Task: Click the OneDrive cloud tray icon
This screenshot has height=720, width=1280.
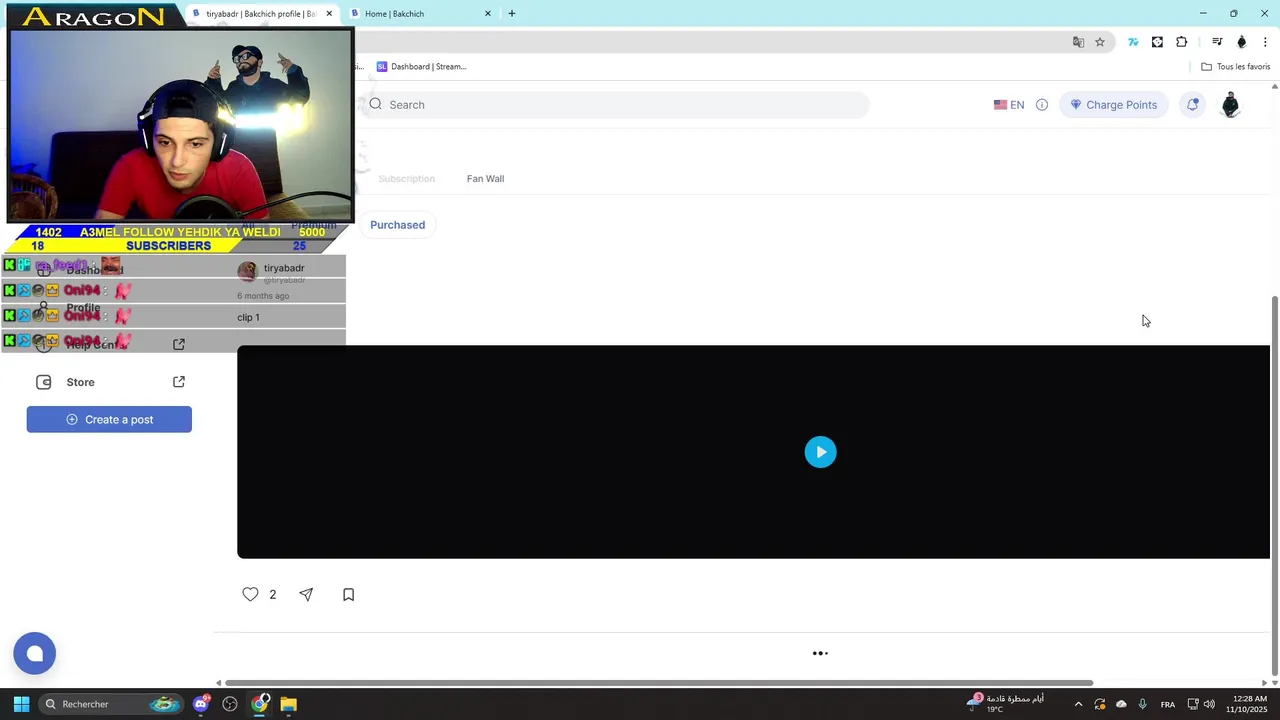Action: [x=1121, y=704]
